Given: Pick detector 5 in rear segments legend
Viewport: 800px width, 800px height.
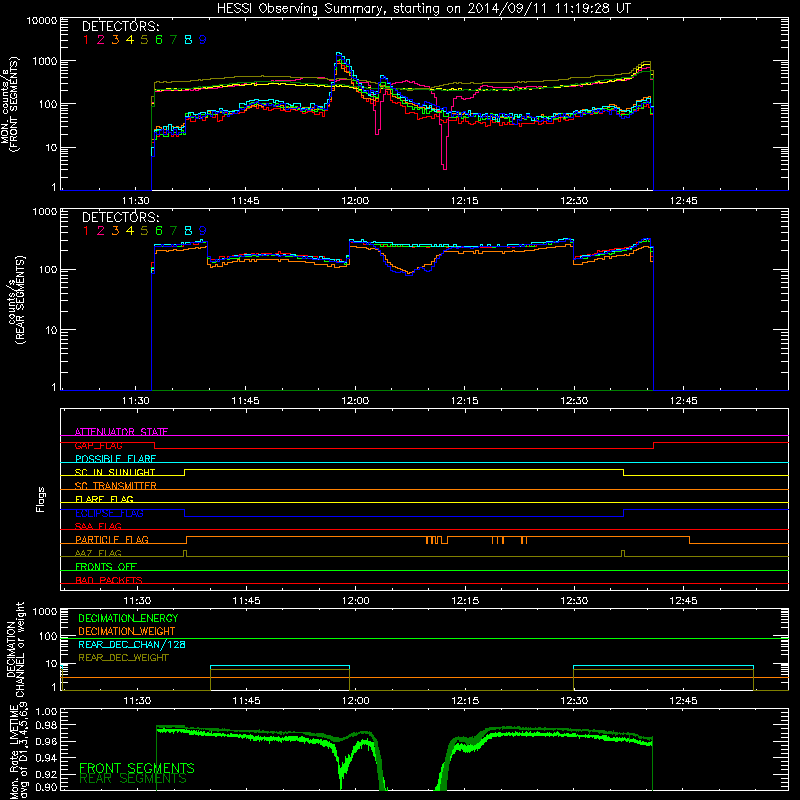Looking at the screenshot, I should click(144, 231).
